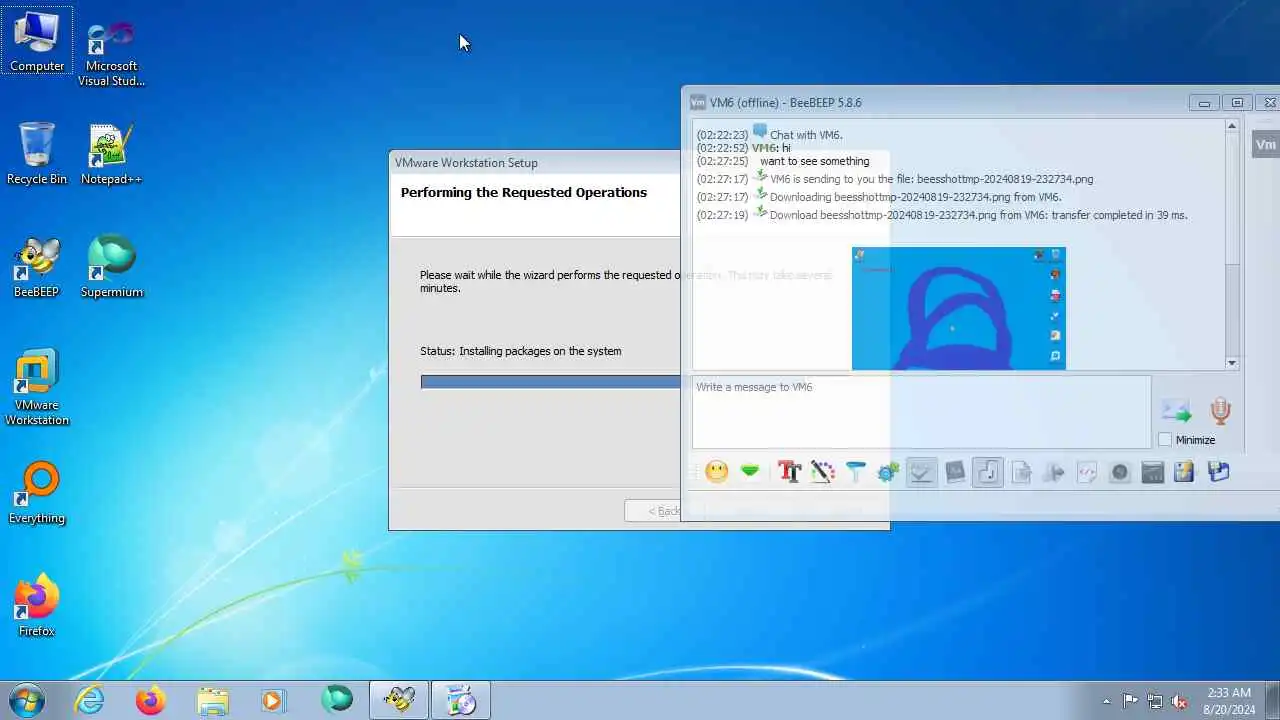Click 'VM6 is sending to you the file' line

(931, 179)
